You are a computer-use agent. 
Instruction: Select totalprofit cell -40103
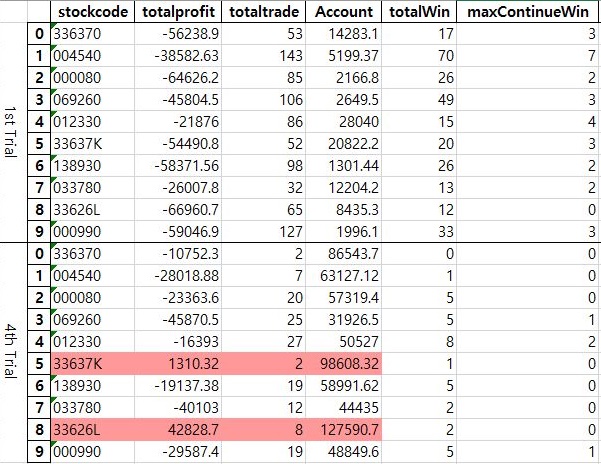point(178,407)
